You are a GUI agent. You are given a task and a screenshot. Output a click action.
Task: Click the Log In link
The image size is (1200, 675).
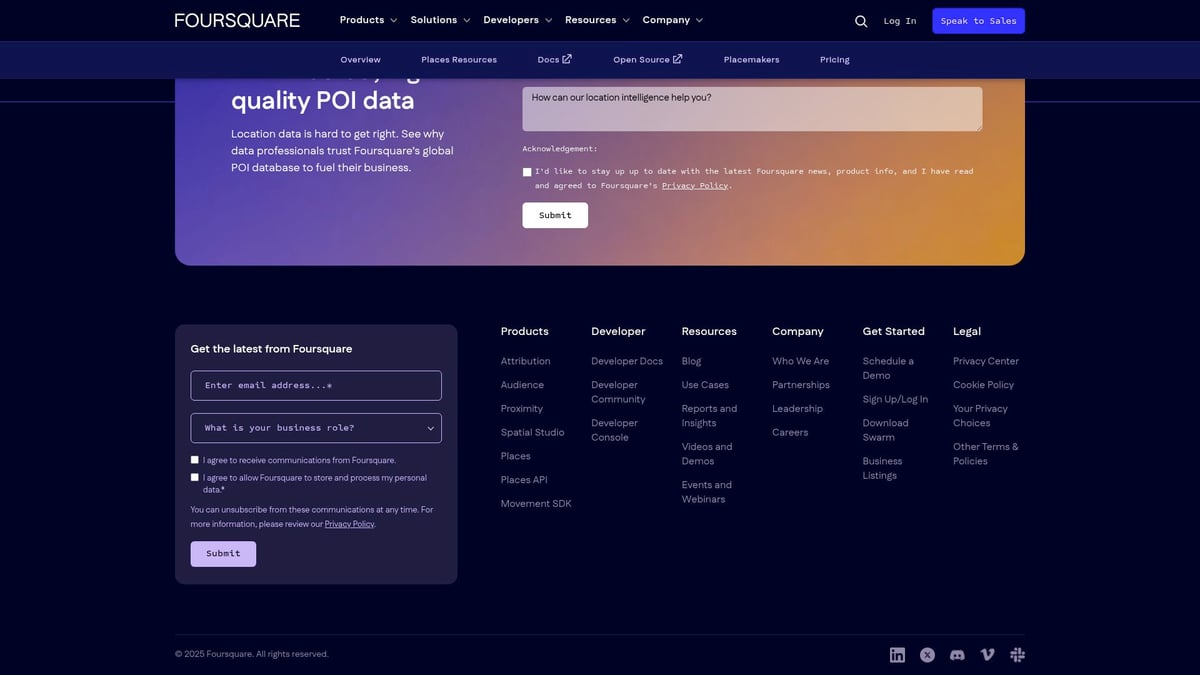pos(900,21)
